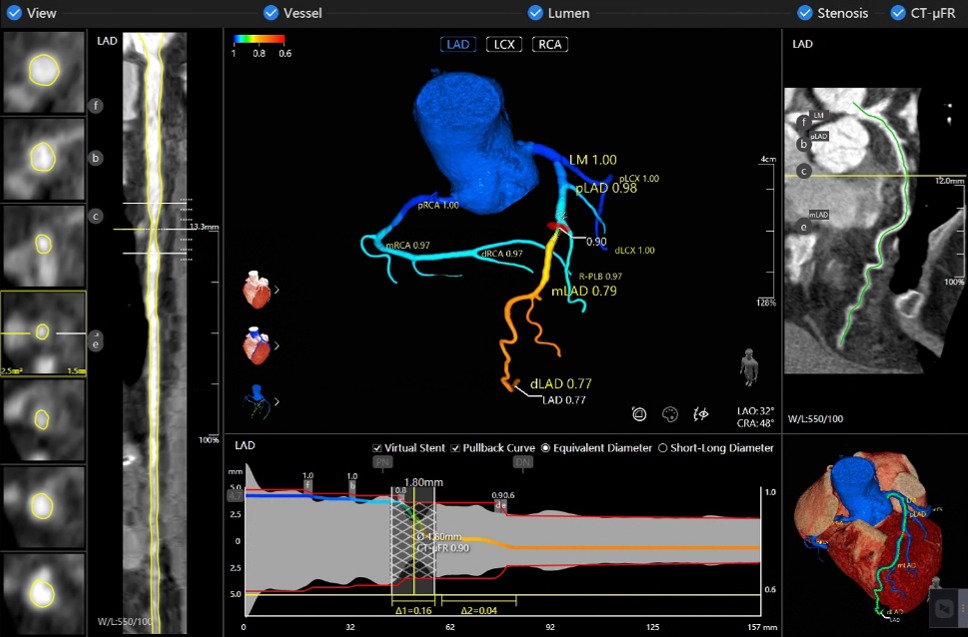
Task: Select the highlighted cross-section thumbnail showing 2.5mm²
Action: click(x=44, y=333)
